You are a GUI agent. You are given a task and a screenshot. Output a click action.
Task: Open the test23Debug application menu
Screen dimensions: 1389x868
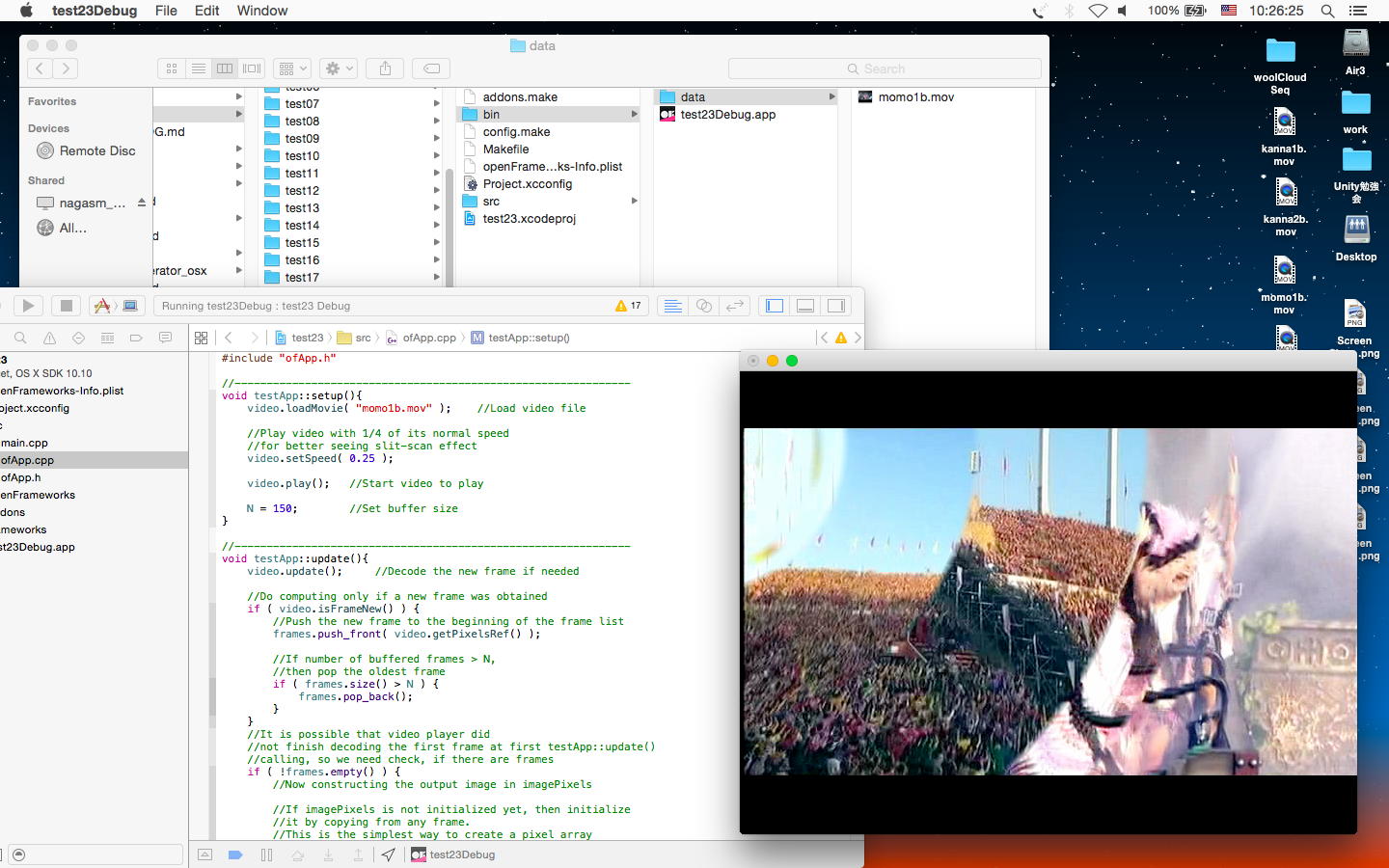[95, 11]
